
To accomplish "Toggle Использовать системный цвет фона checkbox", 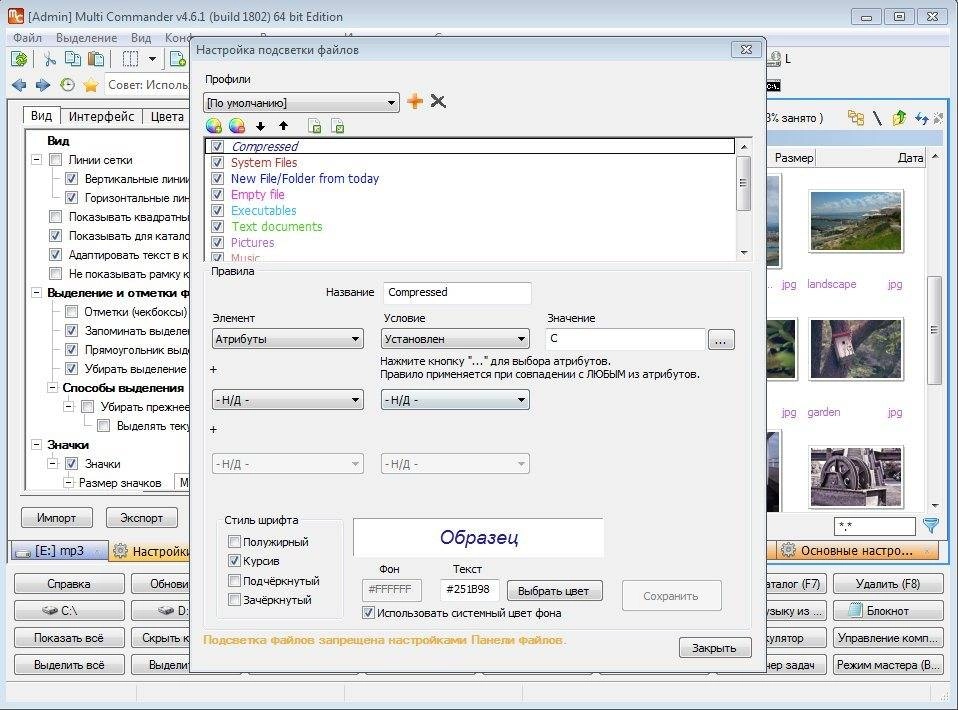I will (x=368, y=612).
